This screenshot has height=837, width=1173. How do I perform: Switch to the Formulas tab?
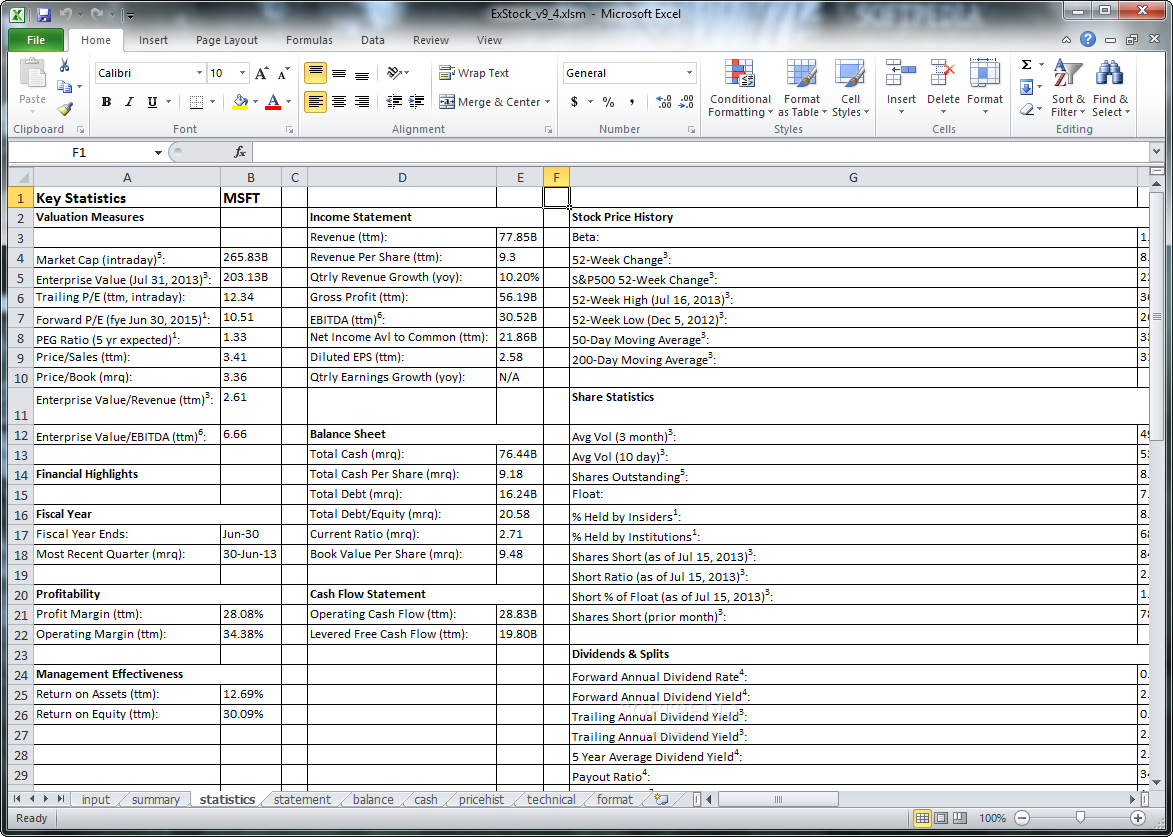tap(310, 40)
